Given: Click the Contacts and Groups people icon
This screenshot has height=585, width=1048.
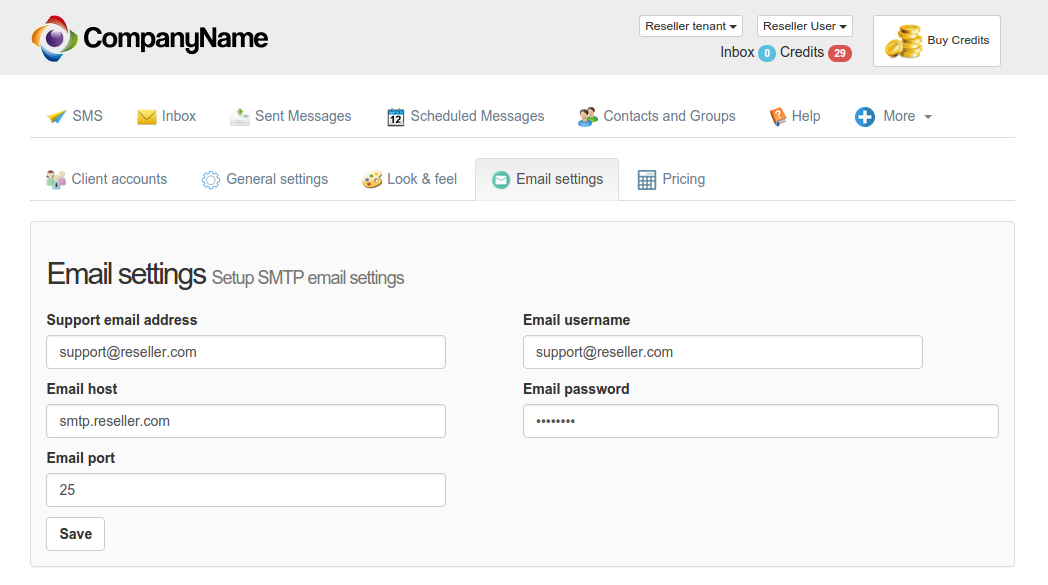Looking at the screenshot, I should click(x=588, y=117).
